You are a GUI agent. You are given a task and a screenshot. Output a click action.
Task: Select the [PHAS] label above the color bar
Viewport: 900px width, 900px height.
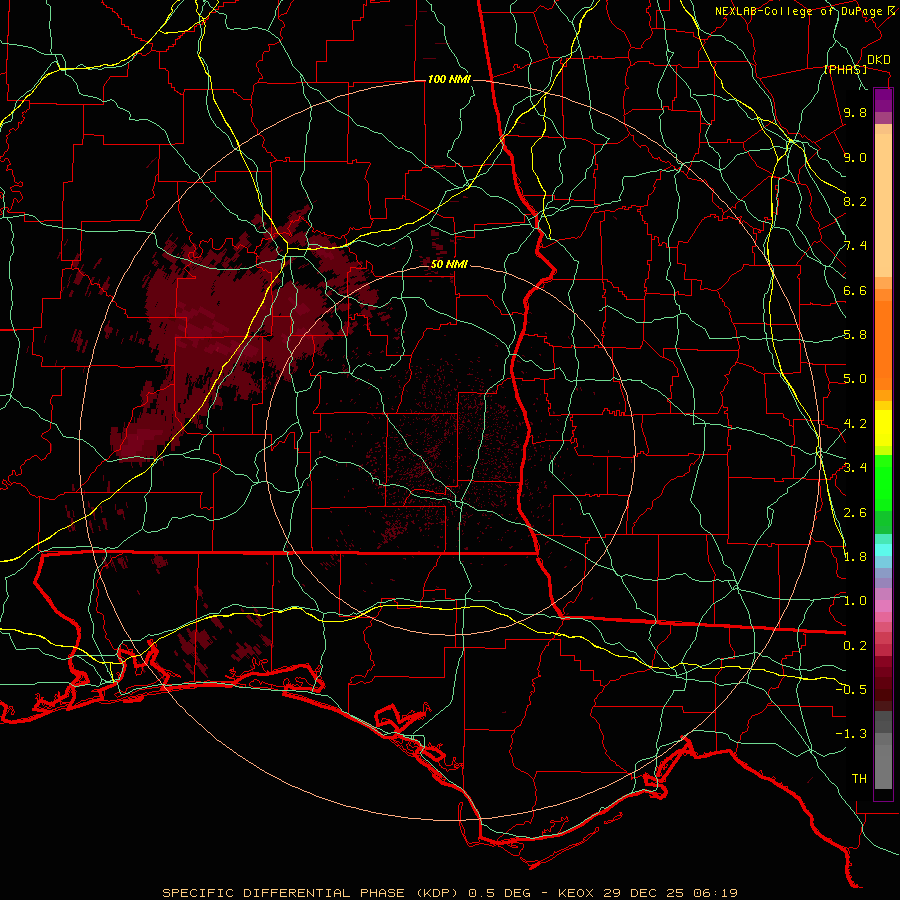(x=845, y=70)
